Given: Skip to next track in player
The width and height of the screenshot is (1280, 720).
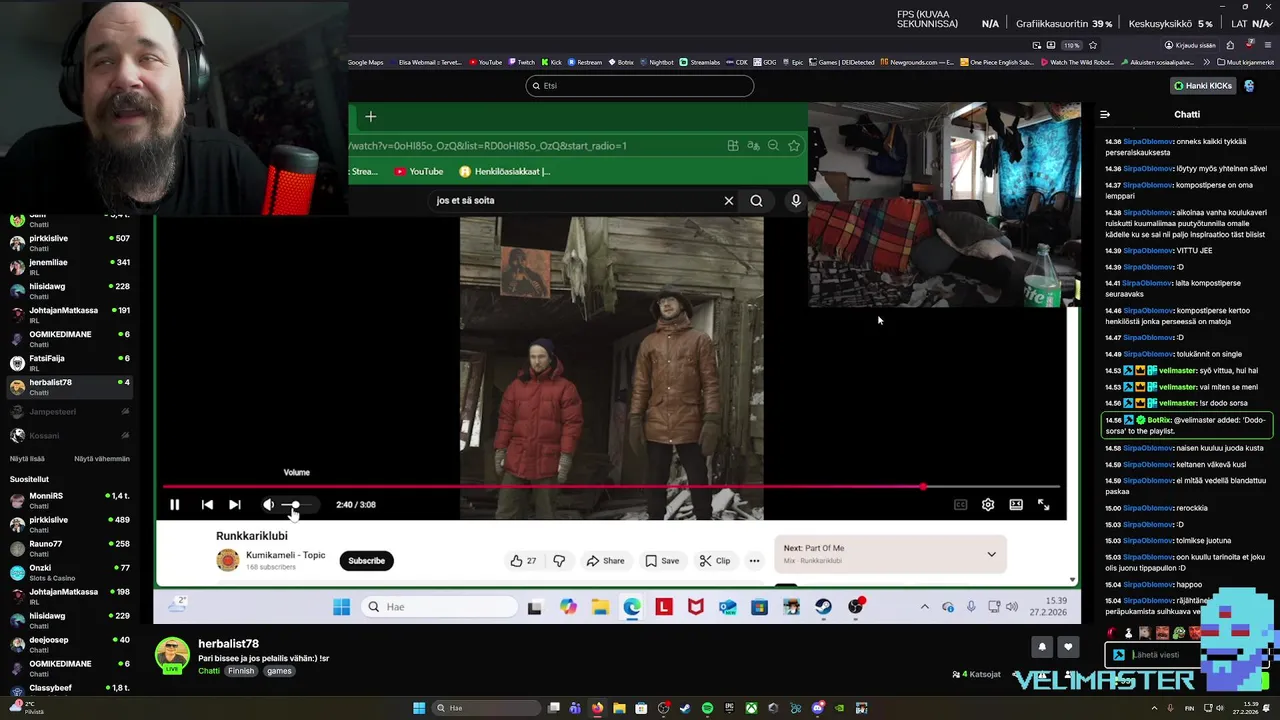Looking at the screenshot, I should coord(234,505).
